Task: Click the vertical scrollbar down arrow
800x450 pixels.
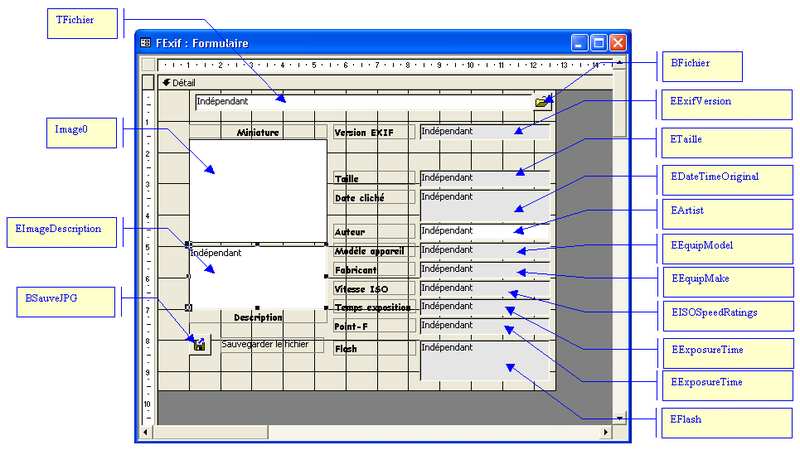Action: (619, 417)
